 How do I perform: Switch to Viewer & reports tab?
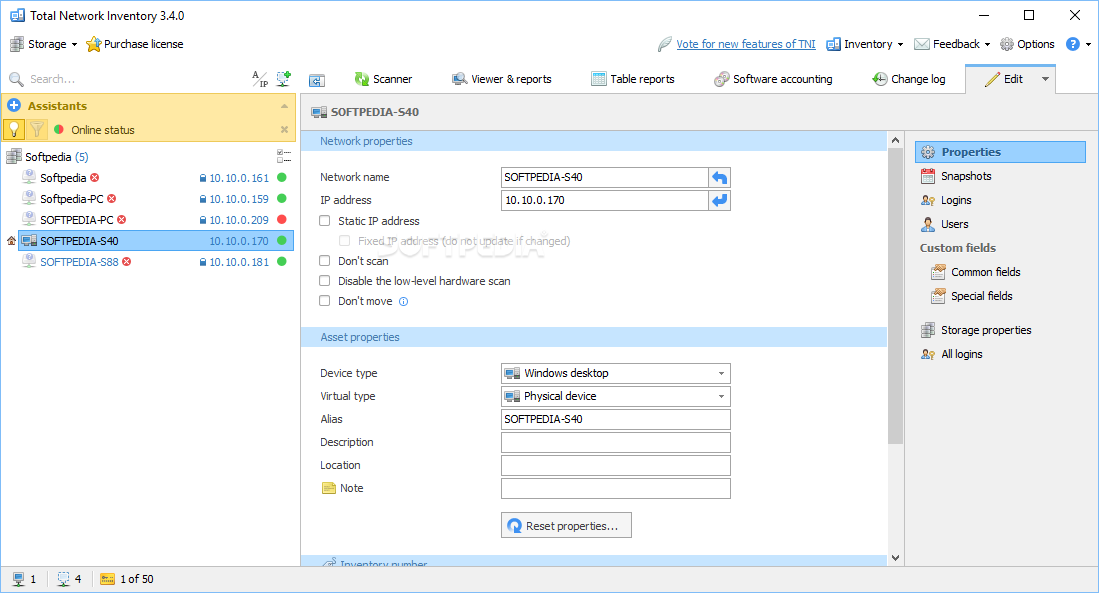502,79
